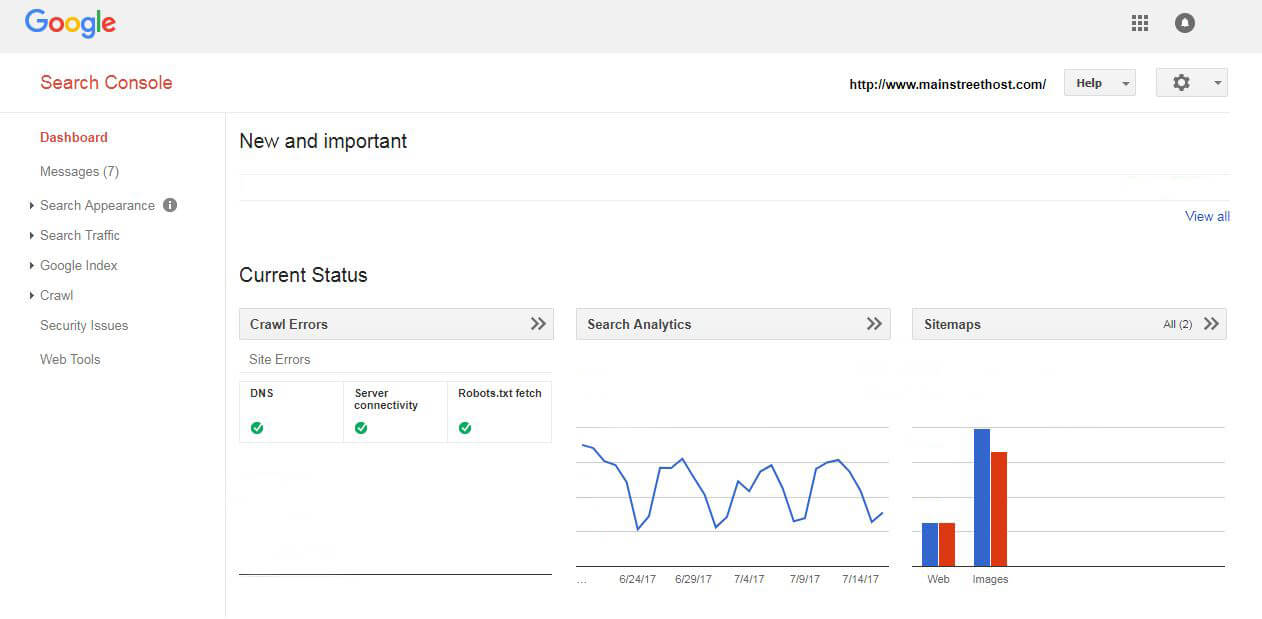Click the 7/14/17 axis date label
This screenshot has width=1262, height=619.
tap(860, 579)
